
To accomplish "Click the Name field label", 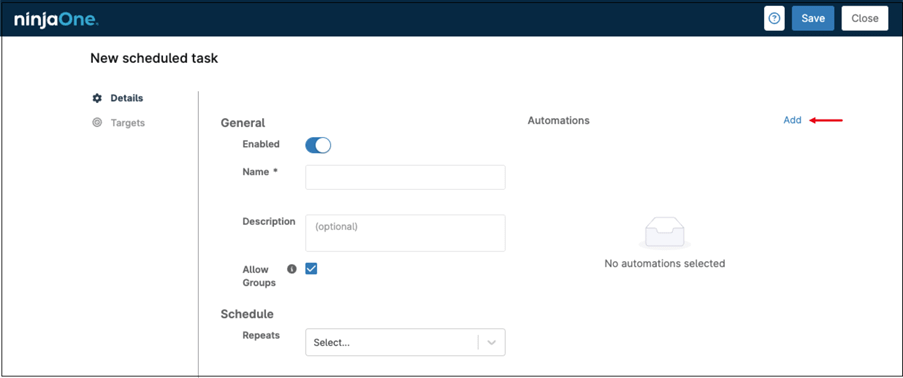I will pos(260,172).
